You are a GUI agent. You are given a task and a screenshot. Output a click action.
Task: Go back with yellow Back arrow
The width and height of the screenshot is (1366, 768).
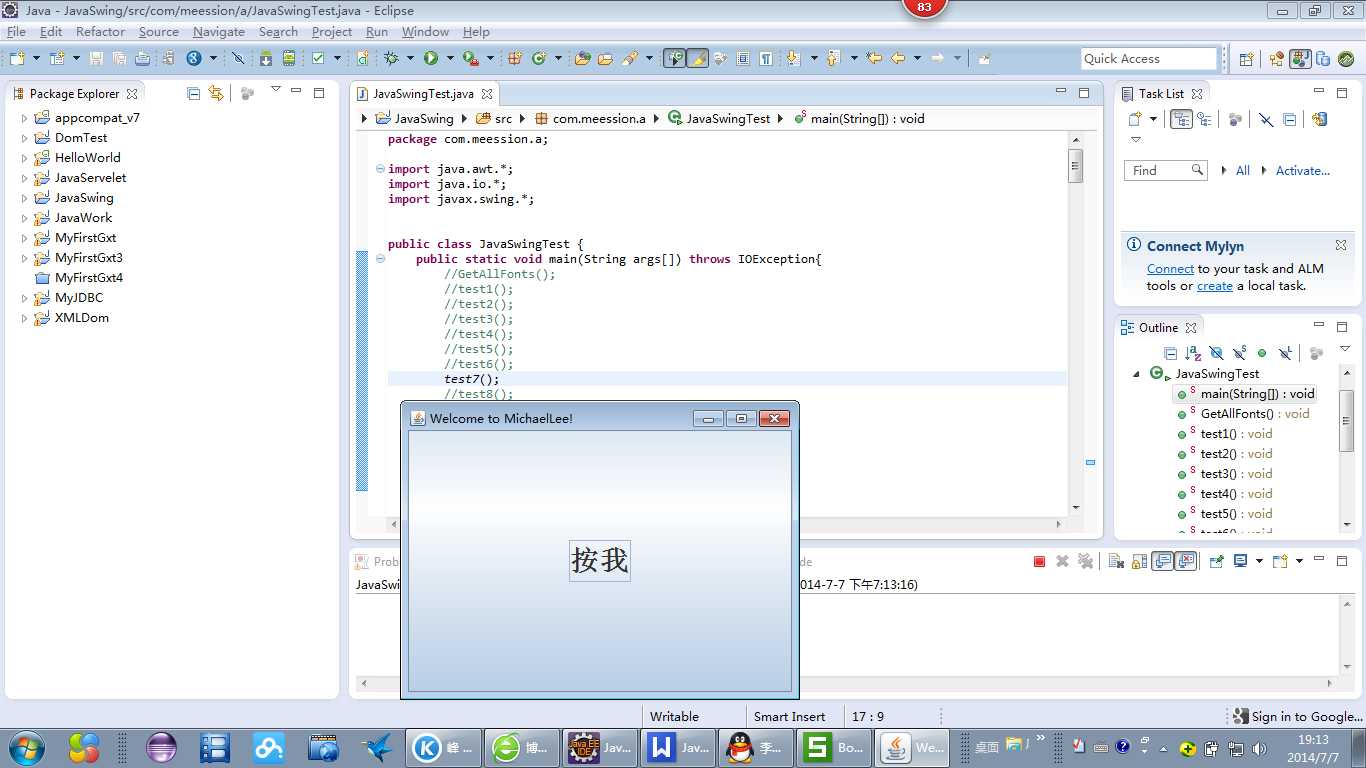pyautogui.click(x=898, y=59)
